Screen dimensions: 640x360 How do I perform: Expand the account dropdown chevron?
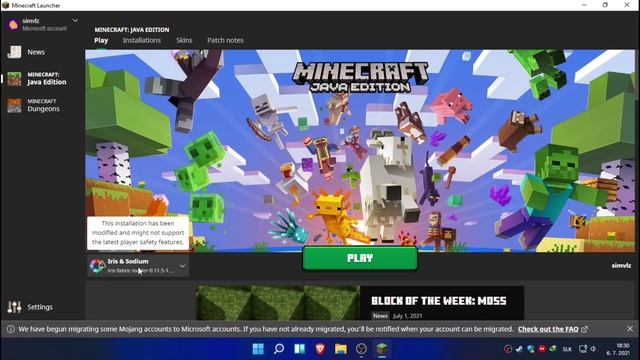75,20
